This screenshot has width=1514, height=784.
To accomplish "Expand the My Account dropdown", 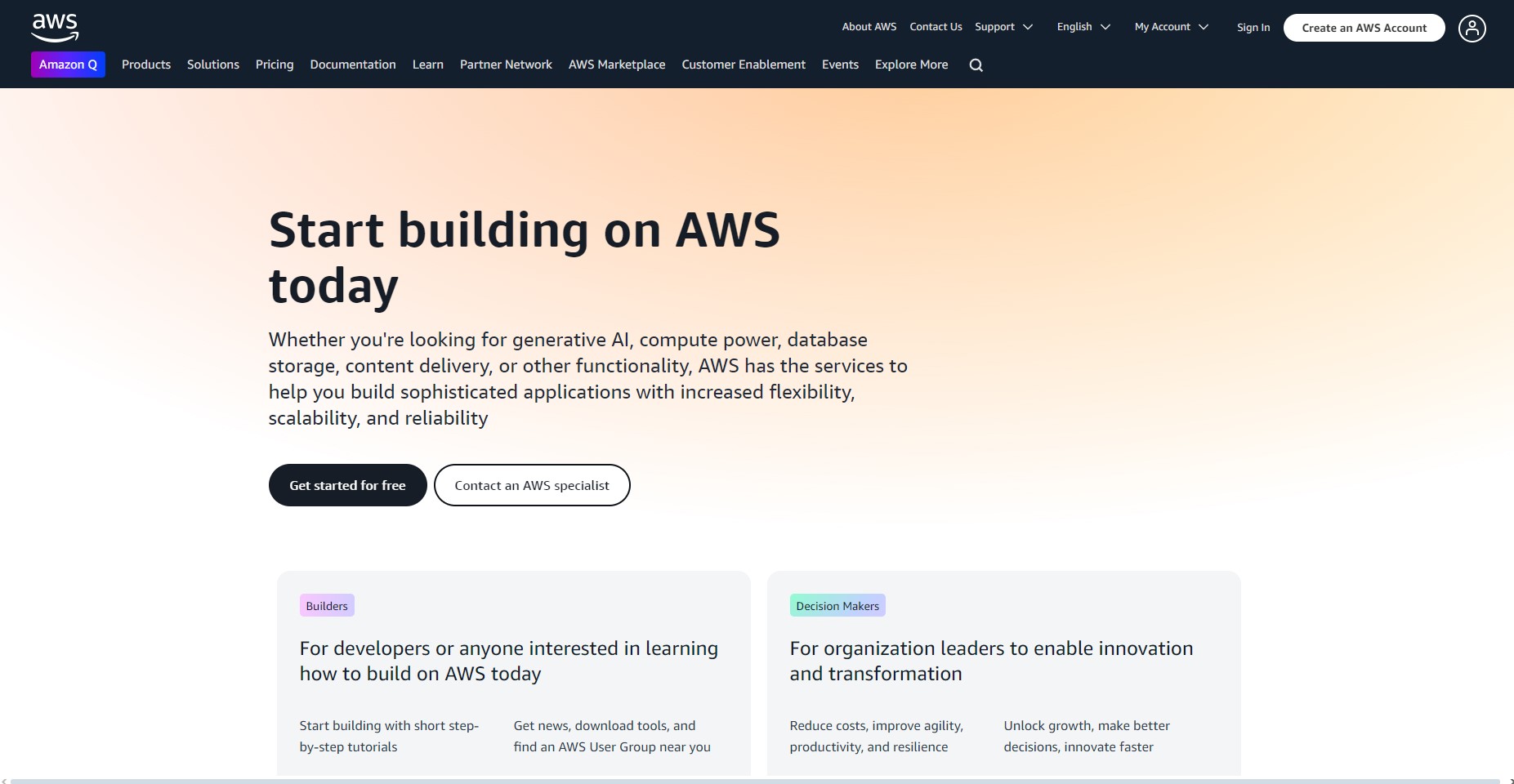I will pos(1171,27).
